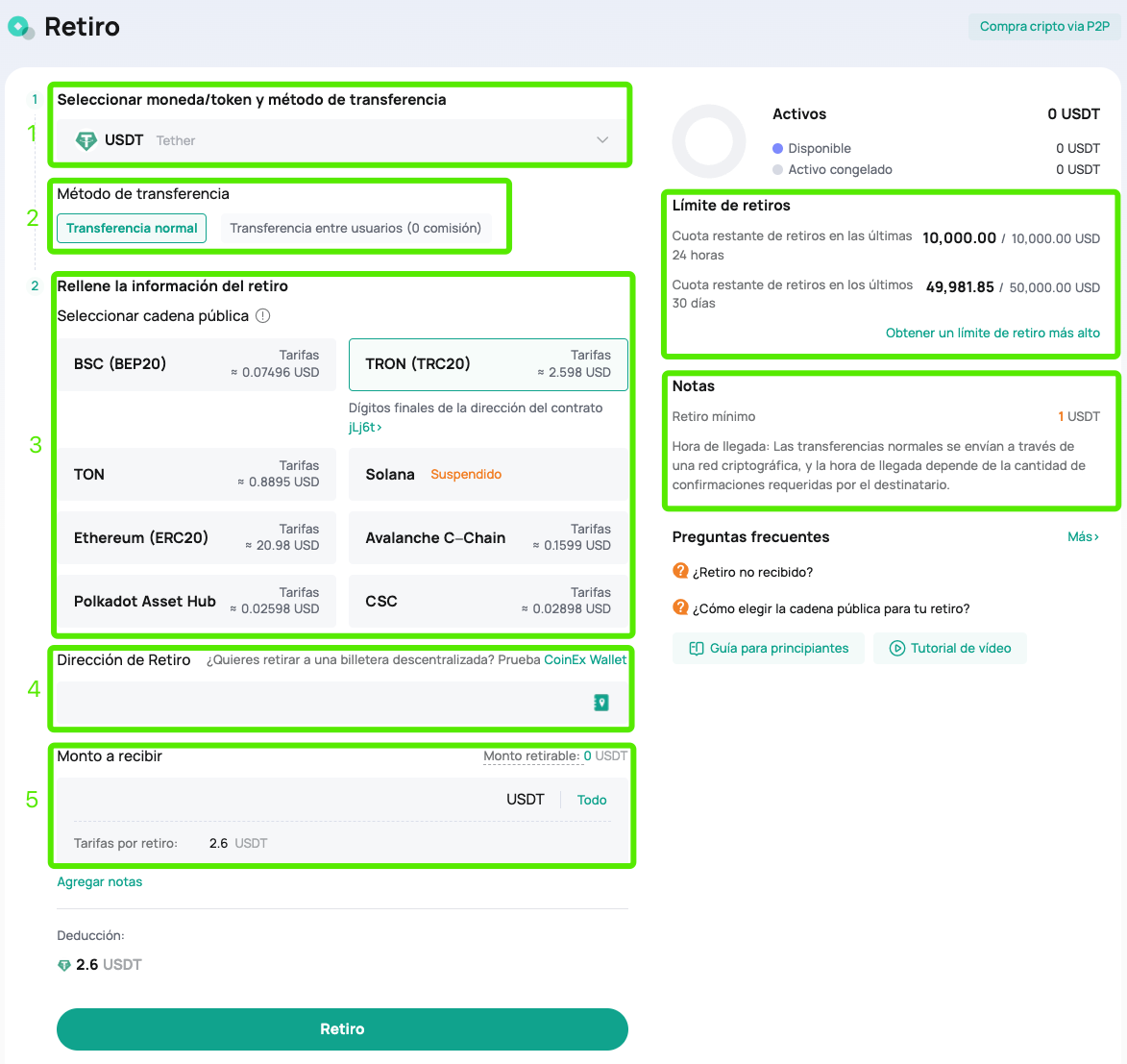
Task: Select Transferencia normal method tab
Action: pos(132,228)
